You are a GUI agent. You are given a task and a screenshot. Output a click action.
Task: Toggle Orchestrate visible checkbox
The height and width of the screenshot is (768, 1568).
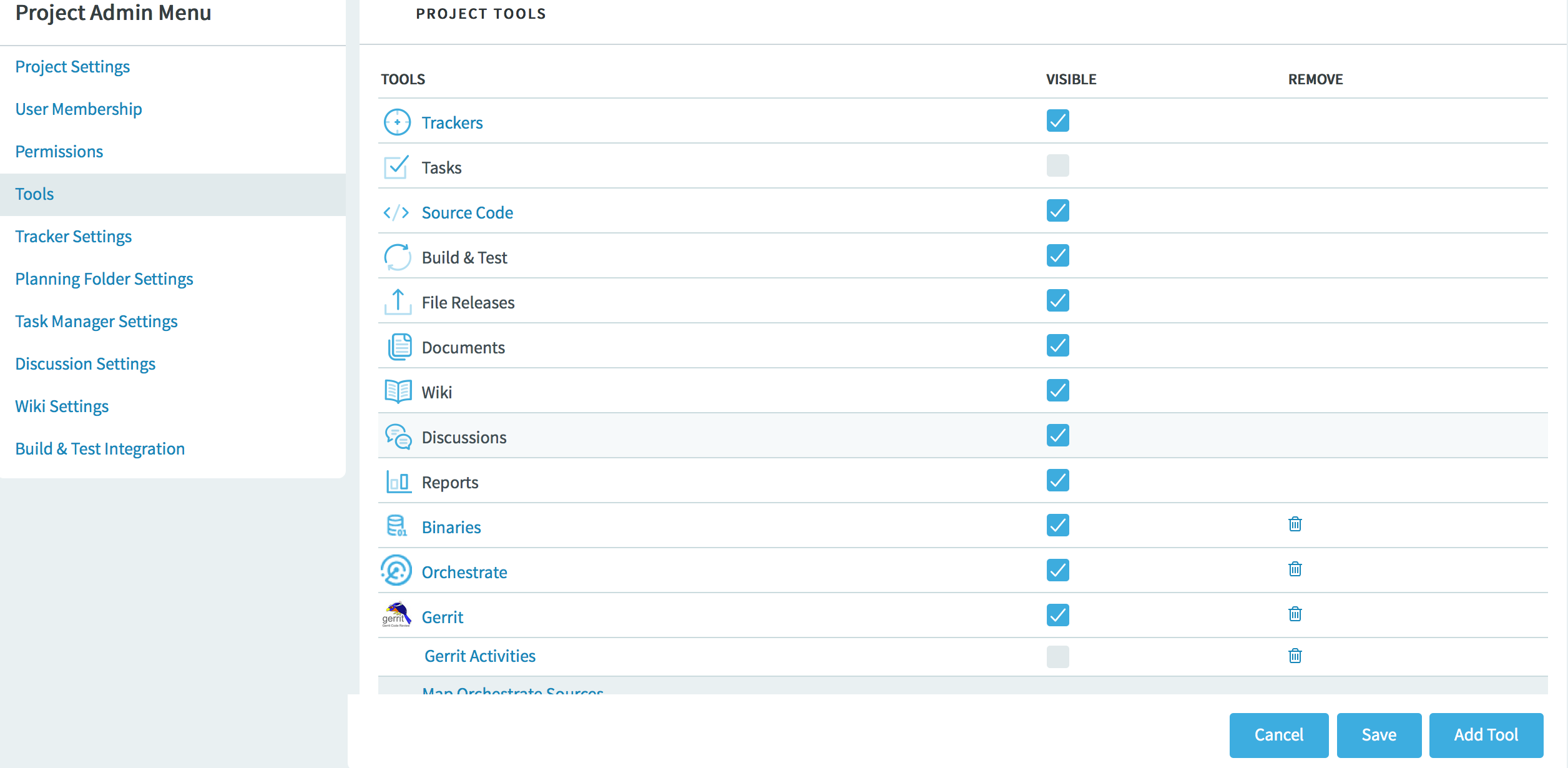pos(1058,570)
